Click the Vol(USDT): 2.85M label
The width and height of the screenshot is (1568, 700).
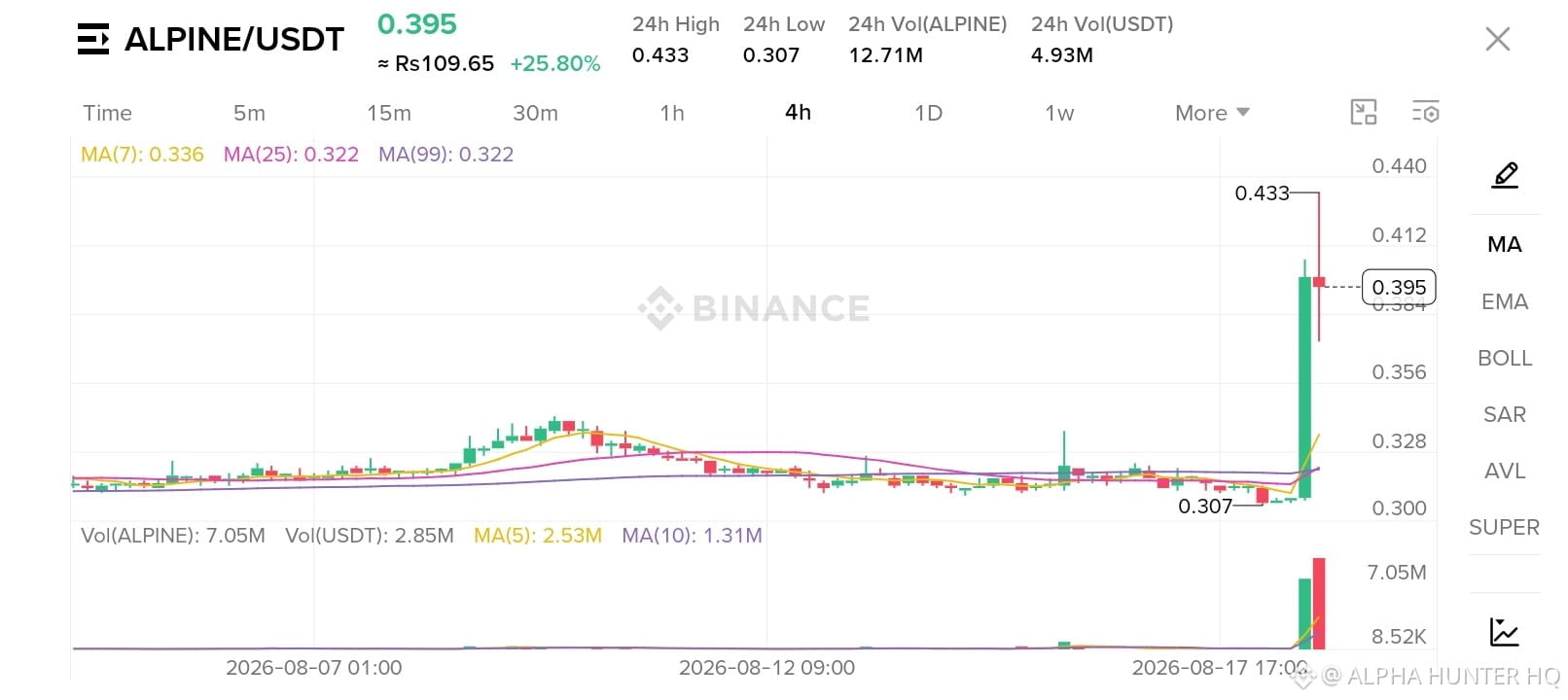coord(370,536)
